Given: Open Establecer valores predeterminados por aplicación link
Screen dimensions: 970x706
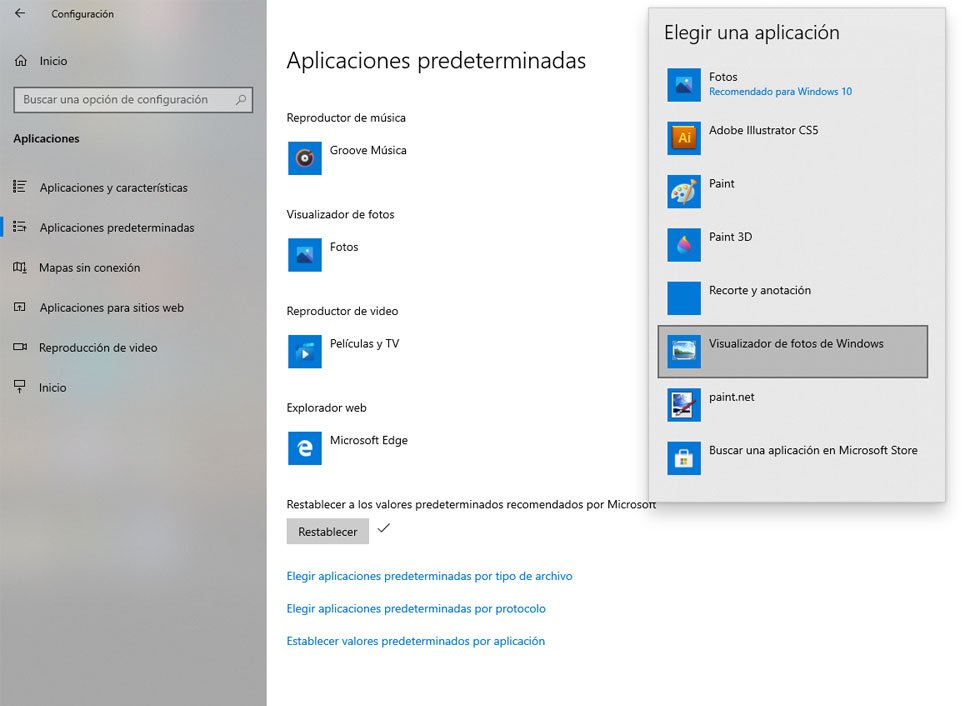Looking at the screenshot, I should point(416,641).
